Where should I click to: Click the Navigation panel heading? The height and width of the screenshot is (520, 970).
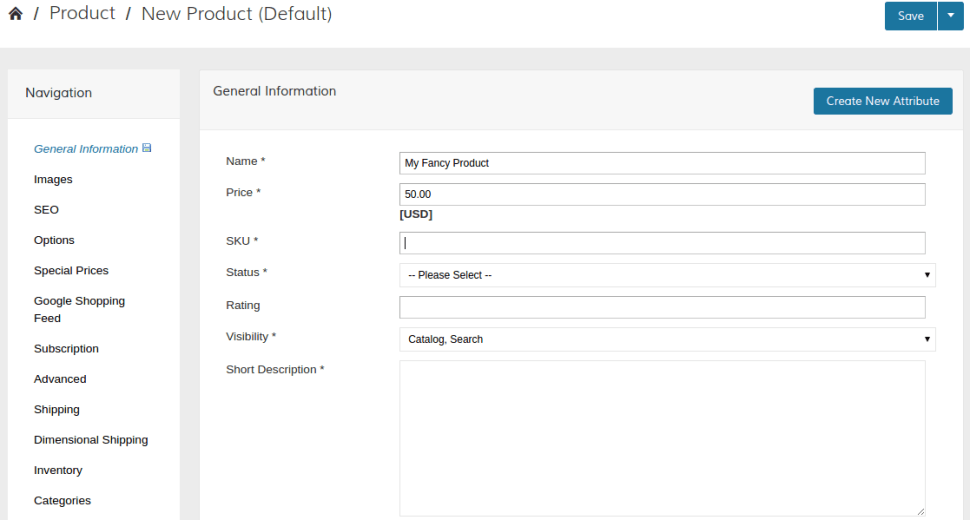tap(59, 93)
